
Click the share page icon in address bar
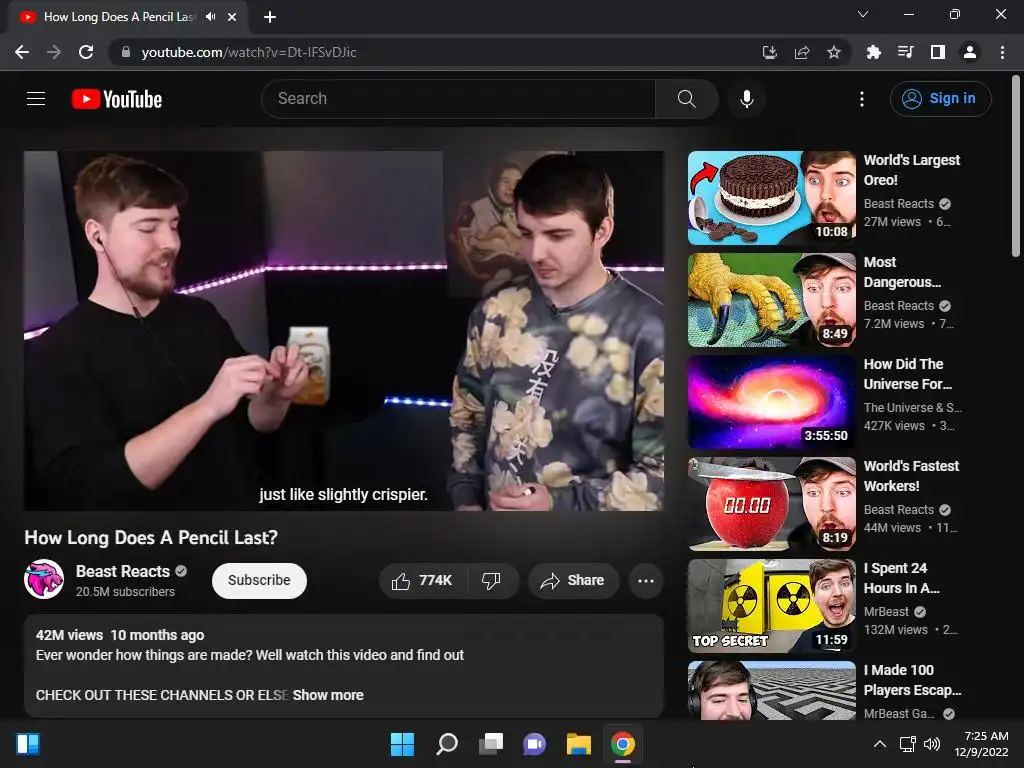tap(802, 52)
